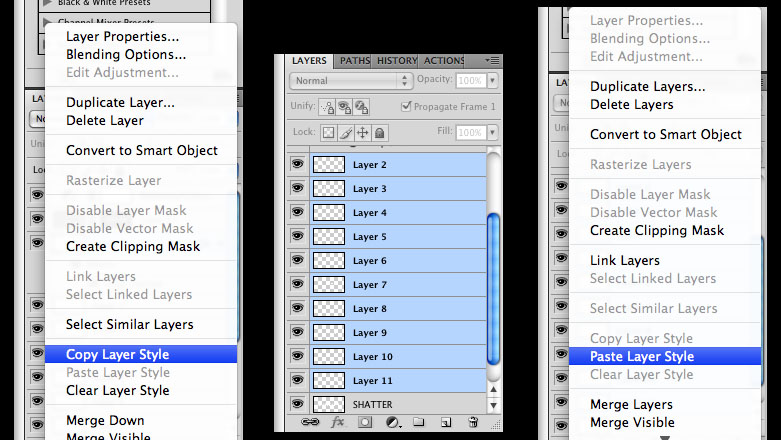The height and width of the screenshot is (440, 781).
Task: Select Layer 9 thumbnail
Action: [329, 332]
